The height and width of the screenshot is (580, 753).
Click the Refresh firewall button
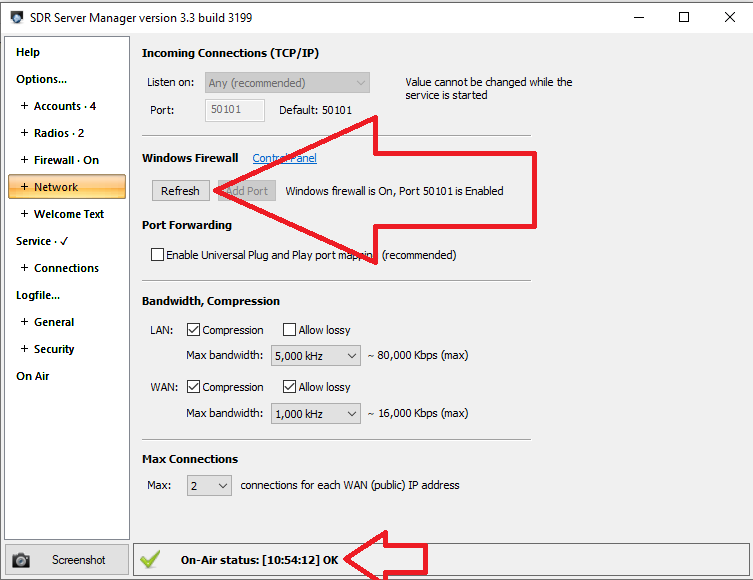[180, 191]
